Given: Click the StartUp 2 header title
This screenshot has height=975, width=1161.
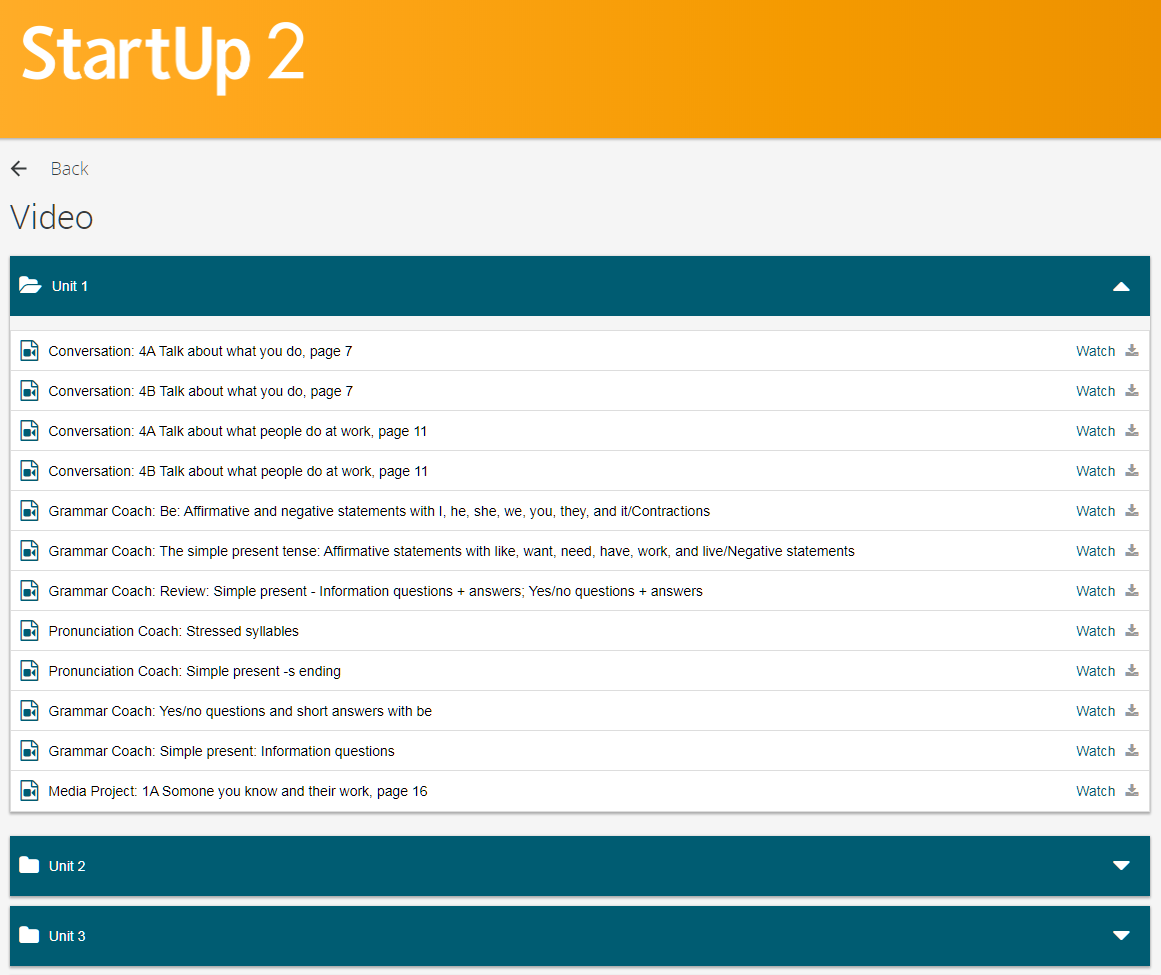Looking at the screenshot, I should click(x=163, y=56).
